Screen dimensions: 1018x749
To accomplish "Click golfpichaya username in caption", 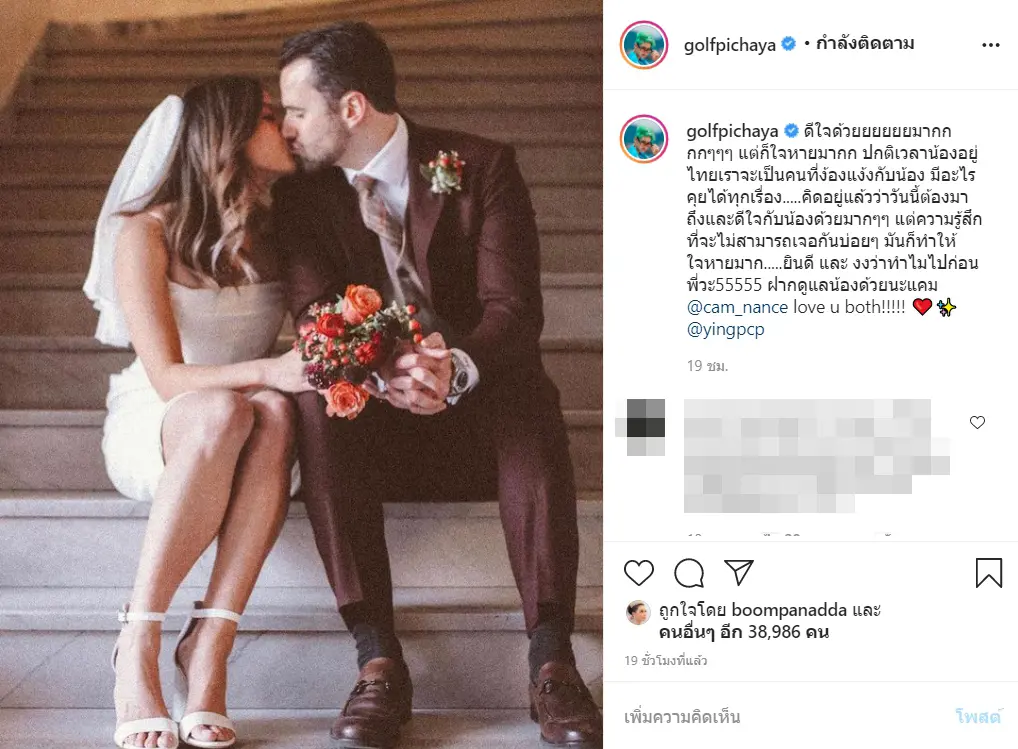I will (732, 131).
